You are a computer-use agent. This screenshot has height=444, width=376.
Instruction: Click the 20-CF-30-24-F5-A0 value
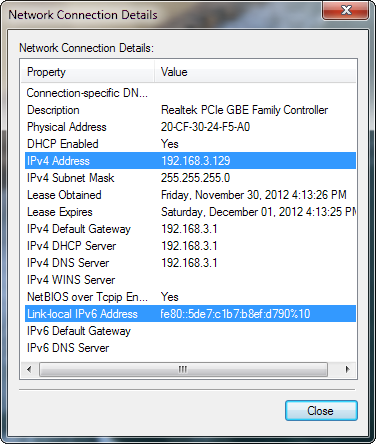click(x=205, y=127)
